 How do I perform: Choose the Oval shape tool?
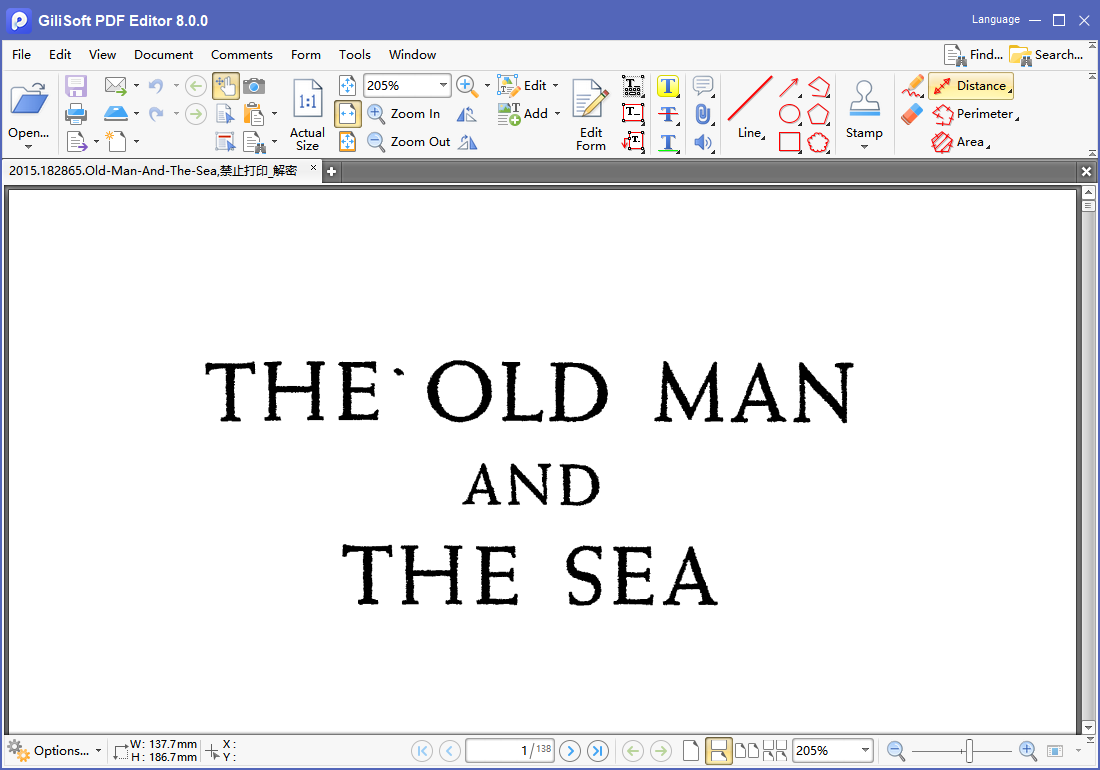pyautogui.click(x=790, y=114)
